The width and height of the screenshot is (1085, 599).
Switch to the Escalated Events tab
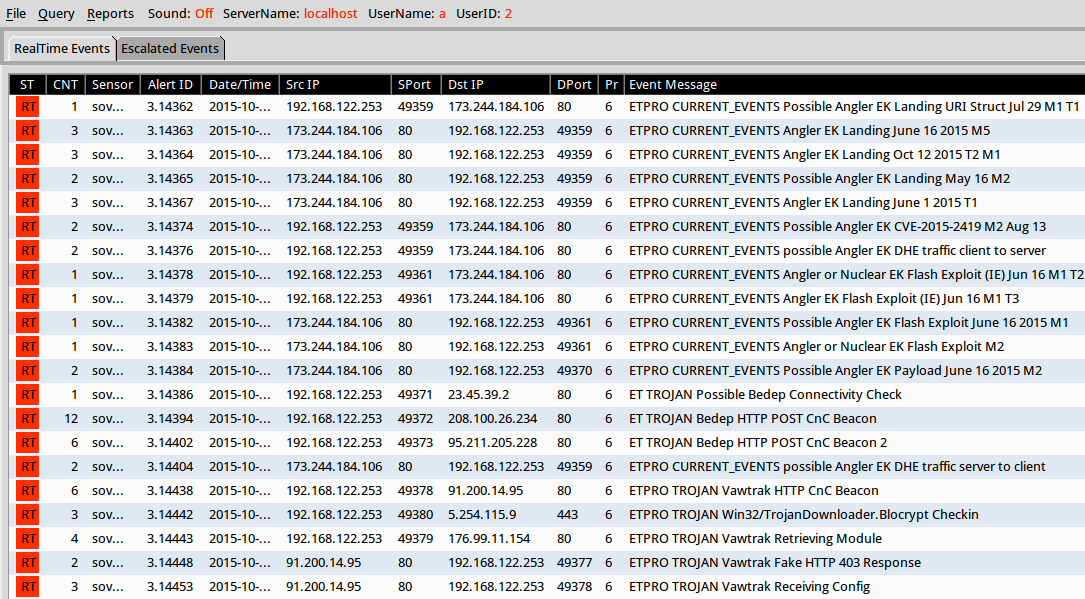[170, 48]
